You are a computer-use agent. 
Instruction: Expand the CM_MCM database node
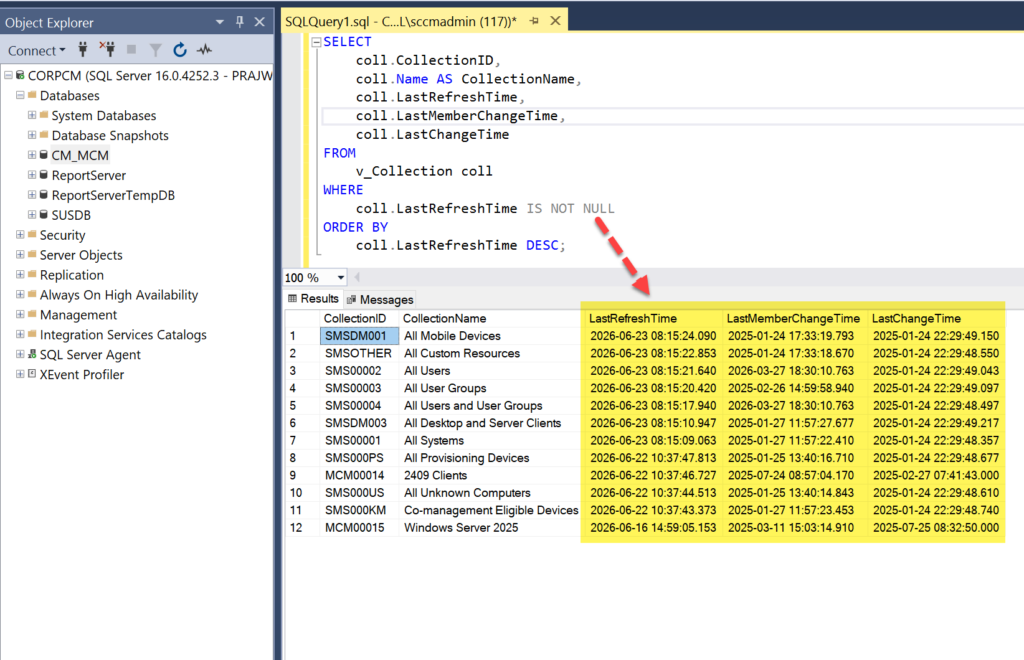click(x=31, y=155)
